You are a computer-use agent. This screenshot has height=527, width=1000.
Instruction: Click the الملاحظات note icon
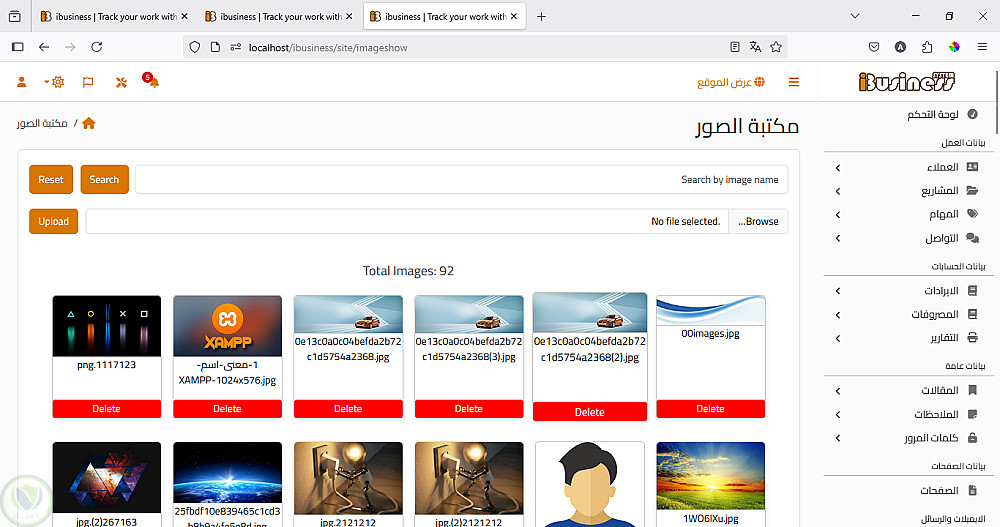point(973,414)
